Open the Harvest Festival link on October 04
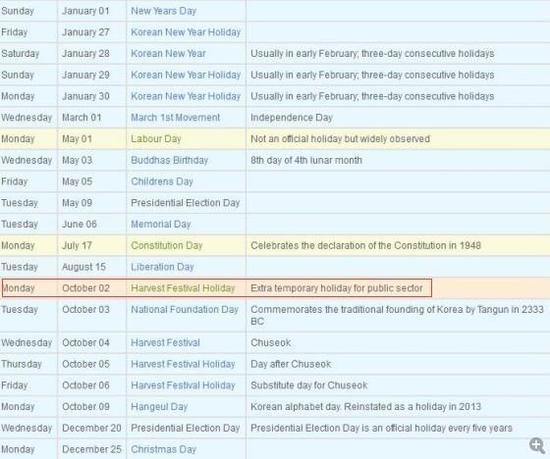The height and width of the screenshot is (459, 550). pos(165,343)
